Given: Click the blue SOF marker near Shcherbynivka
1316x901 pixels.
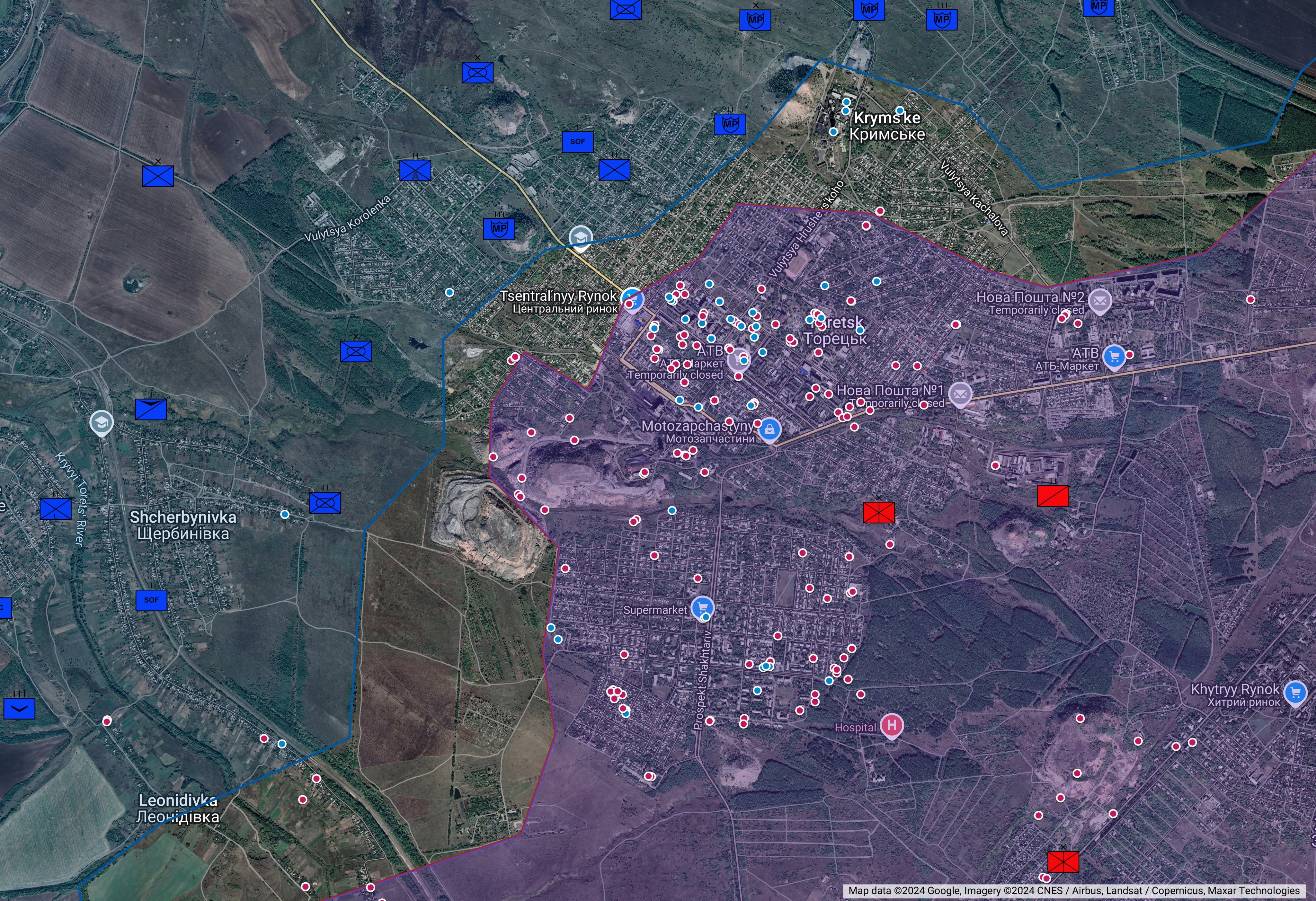Looking at the screenshot, I should click(151, 600).
